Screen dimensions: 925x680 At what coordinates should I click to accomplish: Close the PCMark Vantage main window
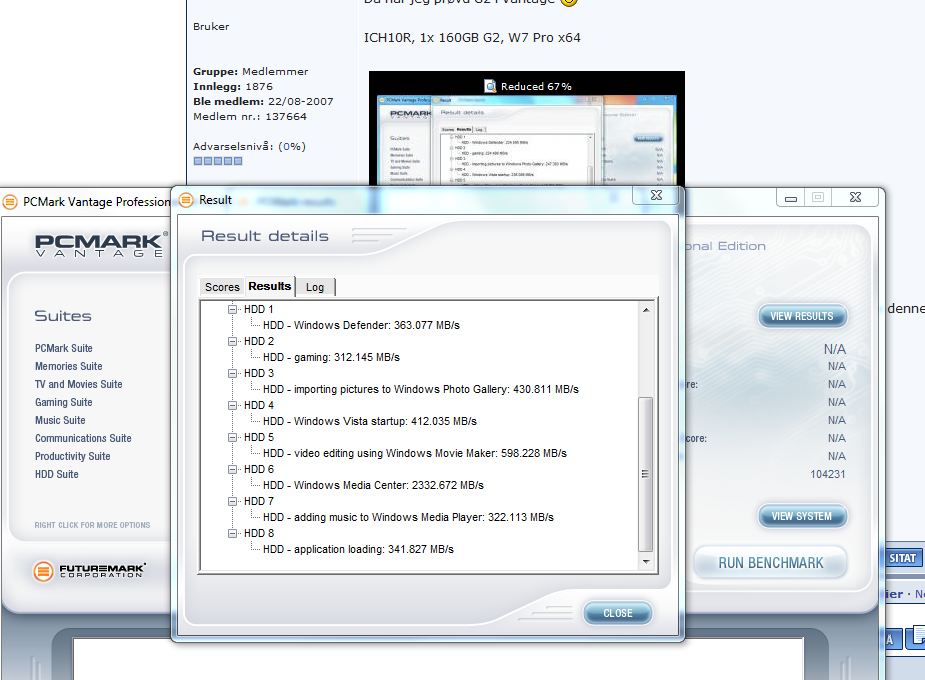coord(855,198)
